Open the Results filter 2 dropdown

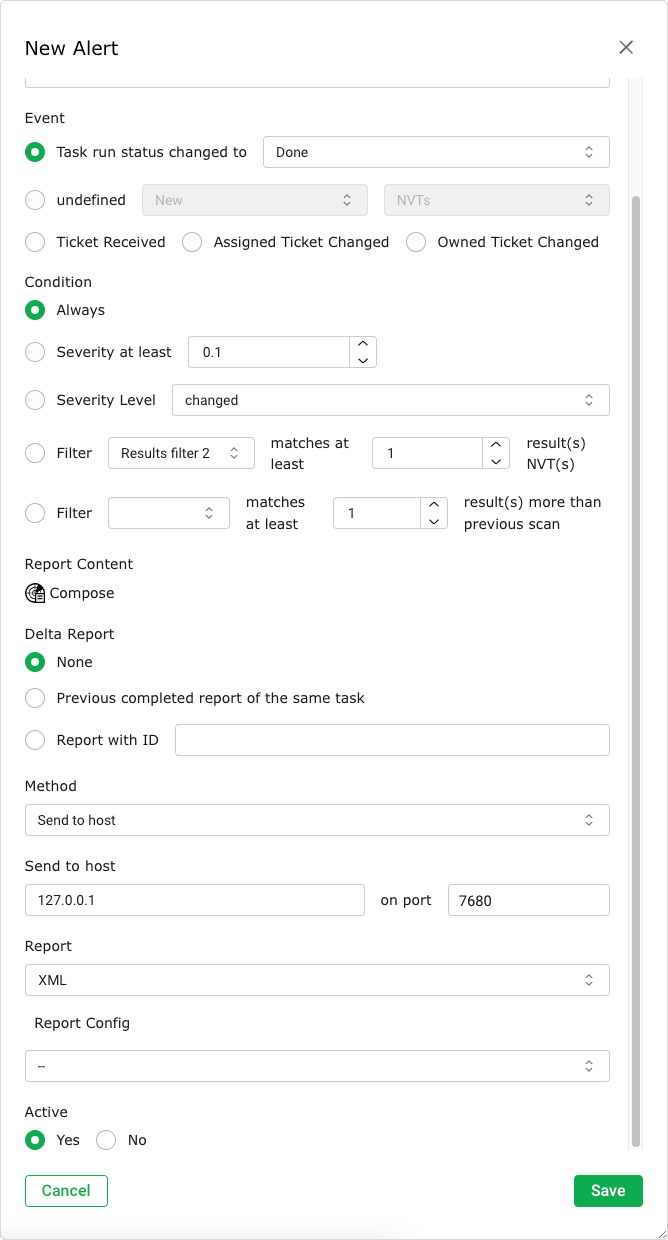180,453
